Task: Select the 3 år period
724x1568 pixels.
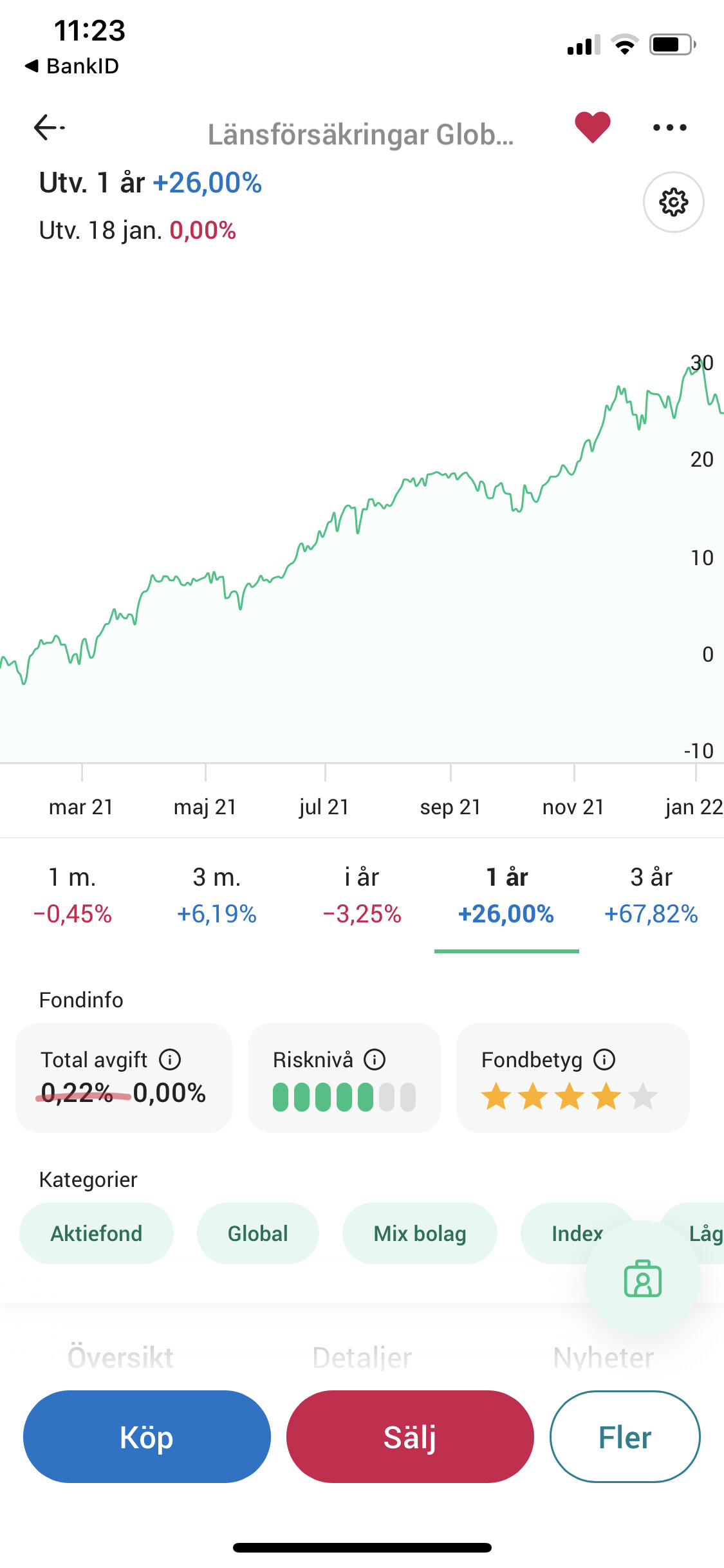Action: point(651,895)
